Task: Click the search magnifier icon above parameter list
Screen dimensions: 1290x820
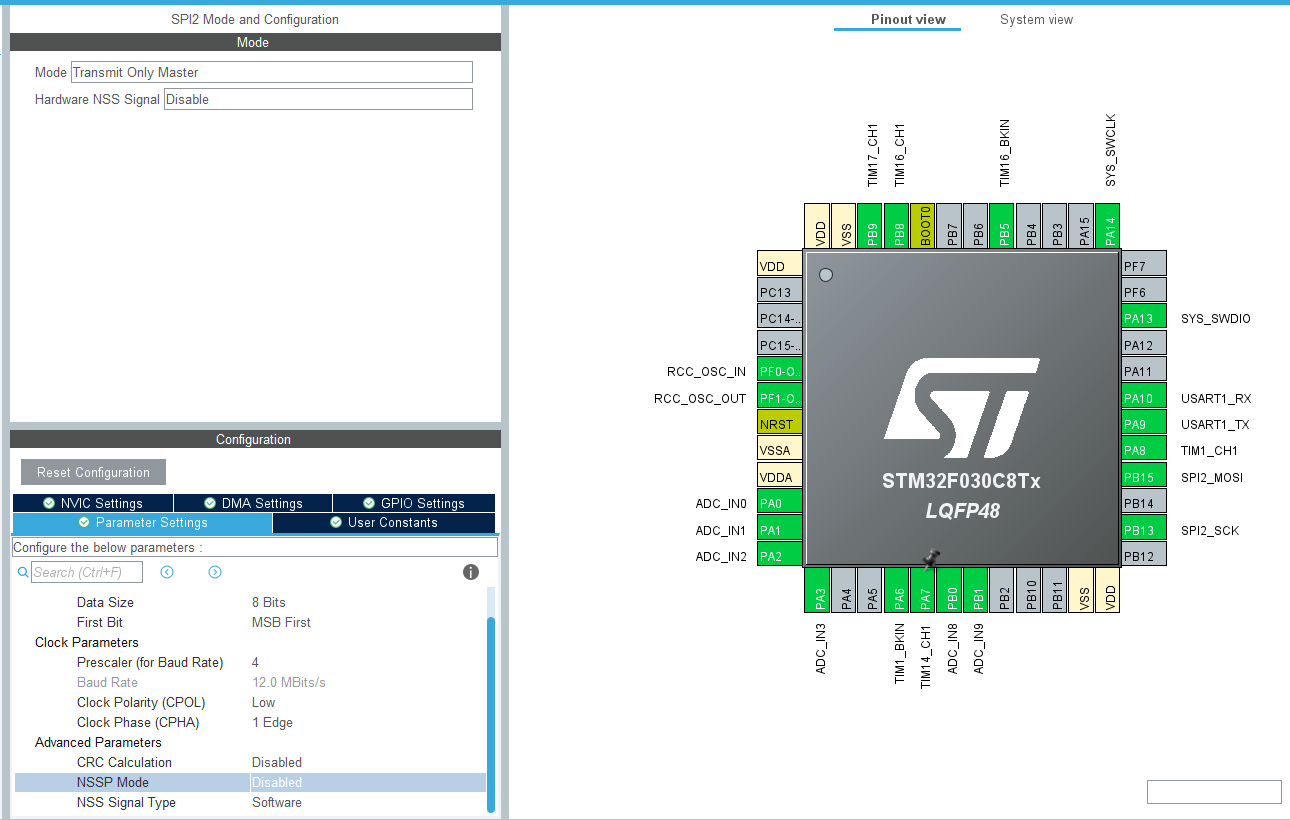Action: pos(22,572)
